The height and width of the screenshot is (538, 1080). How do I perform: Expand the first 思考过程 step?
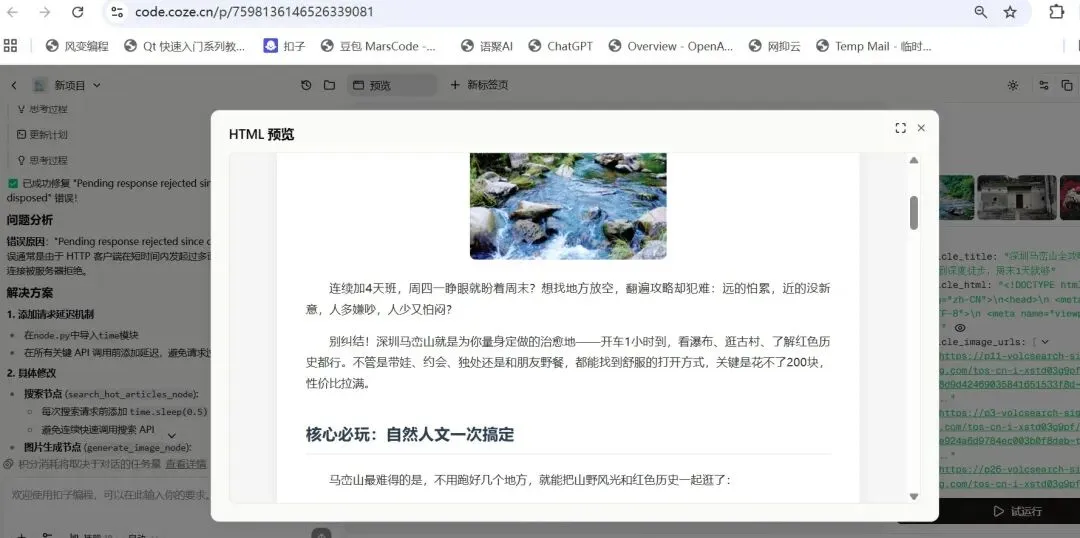pyautogui.click(x=42, y=109)
